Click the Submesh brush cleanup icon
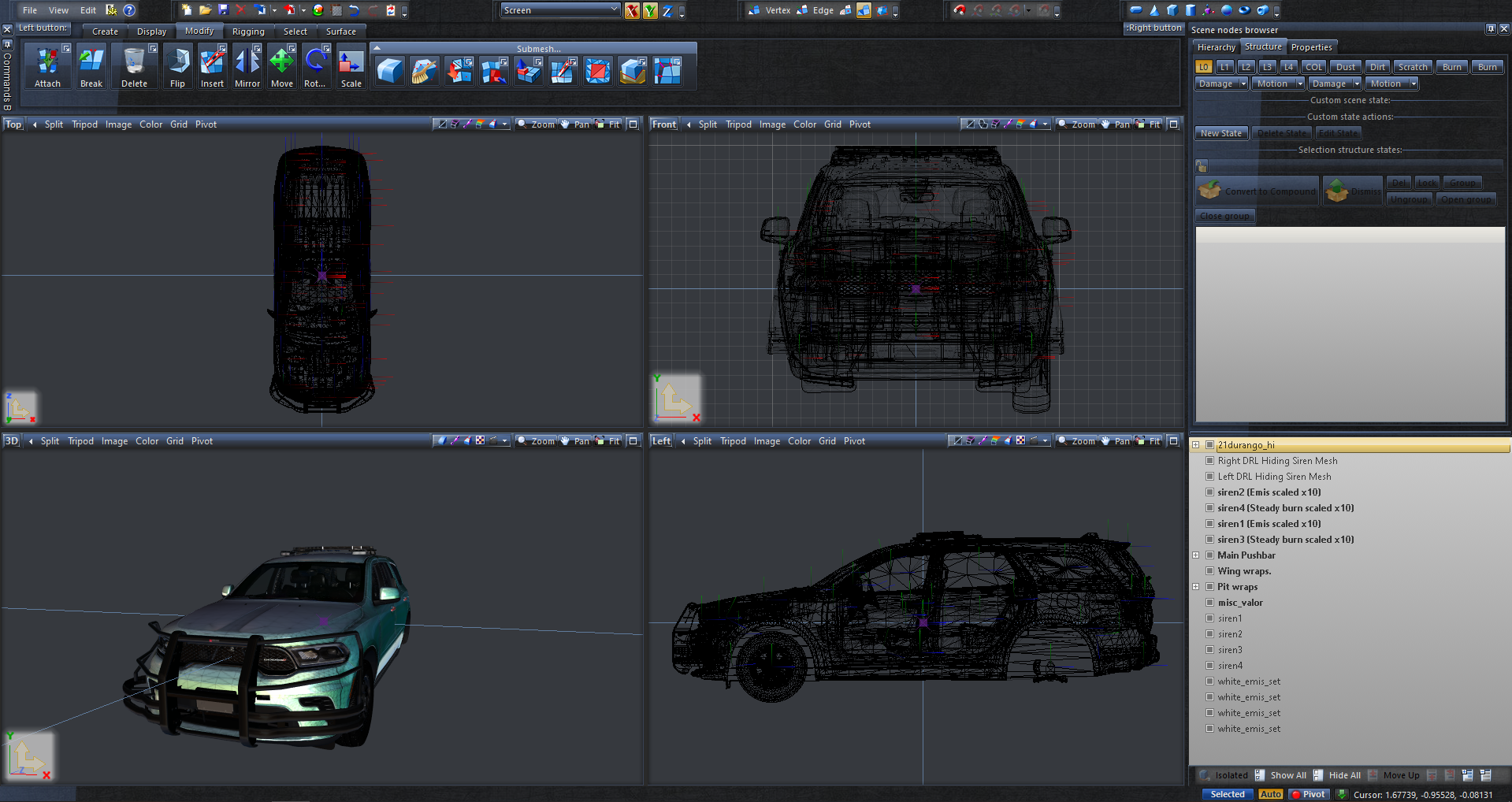1512x802 pixels. [425, 71]
